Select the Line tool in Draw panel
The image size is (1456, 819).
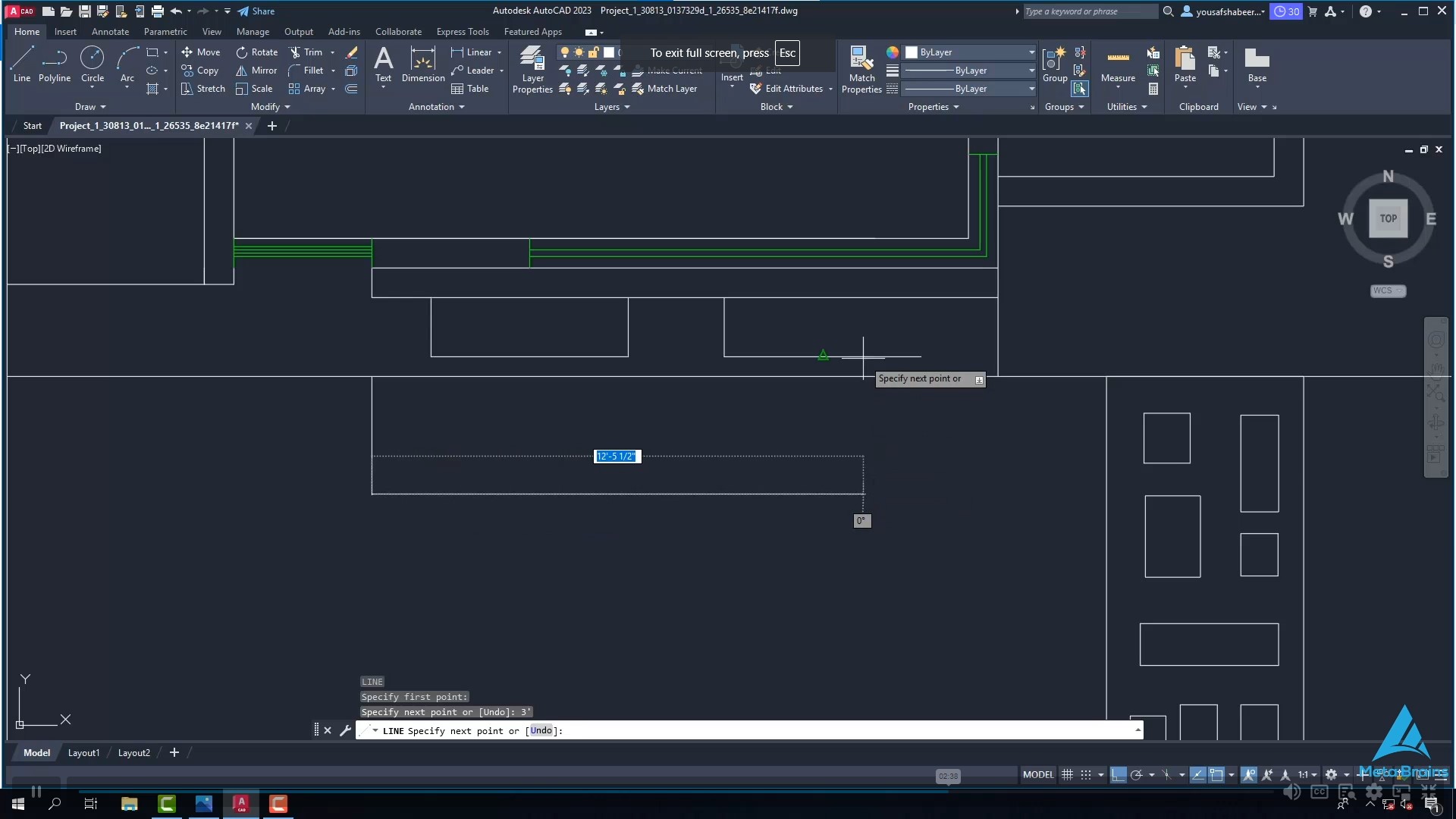click(22, 65)
